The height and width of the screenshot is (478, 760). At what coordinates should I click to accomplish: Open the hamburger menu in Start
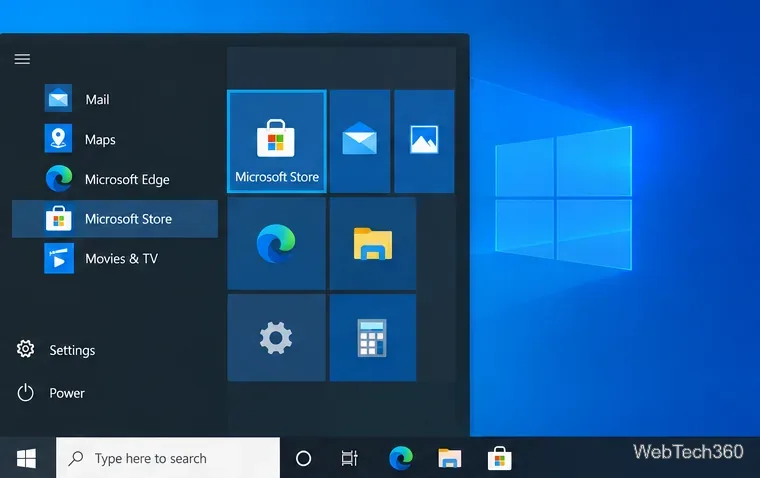tap(22, 59)
